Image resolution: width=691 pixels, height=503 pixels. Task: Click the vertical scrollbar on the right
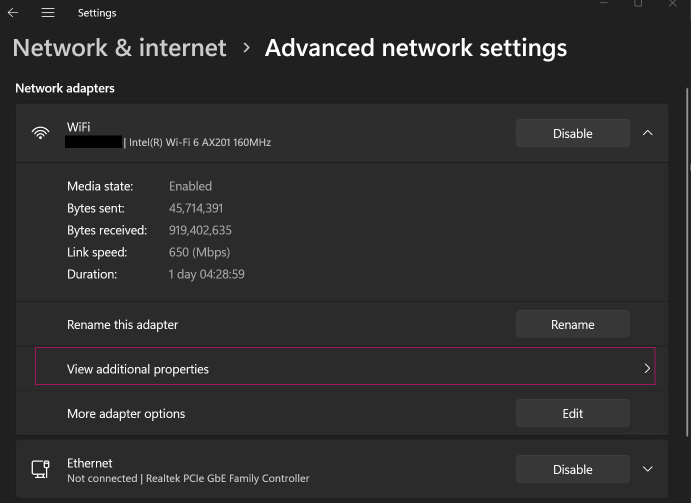coord(687,262)
